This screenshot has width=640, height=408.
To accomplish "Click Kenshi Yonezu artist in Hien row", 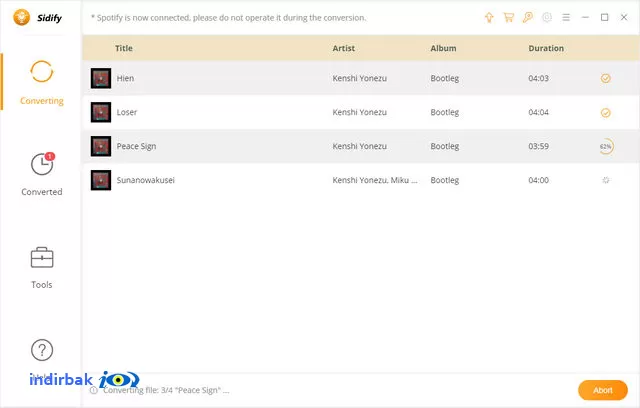I will click(359, 78).
